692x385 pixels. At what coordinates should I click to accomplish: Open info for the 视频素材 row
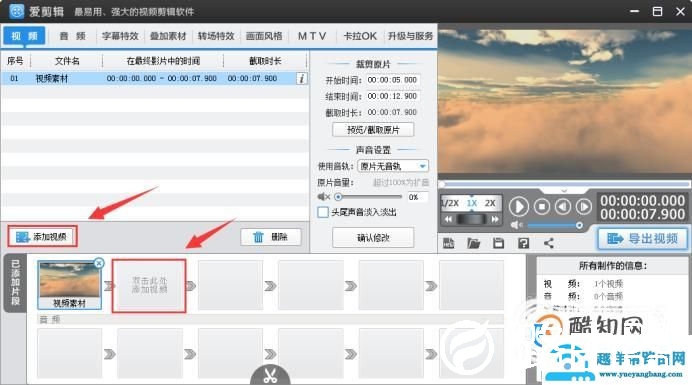point(301,79)
